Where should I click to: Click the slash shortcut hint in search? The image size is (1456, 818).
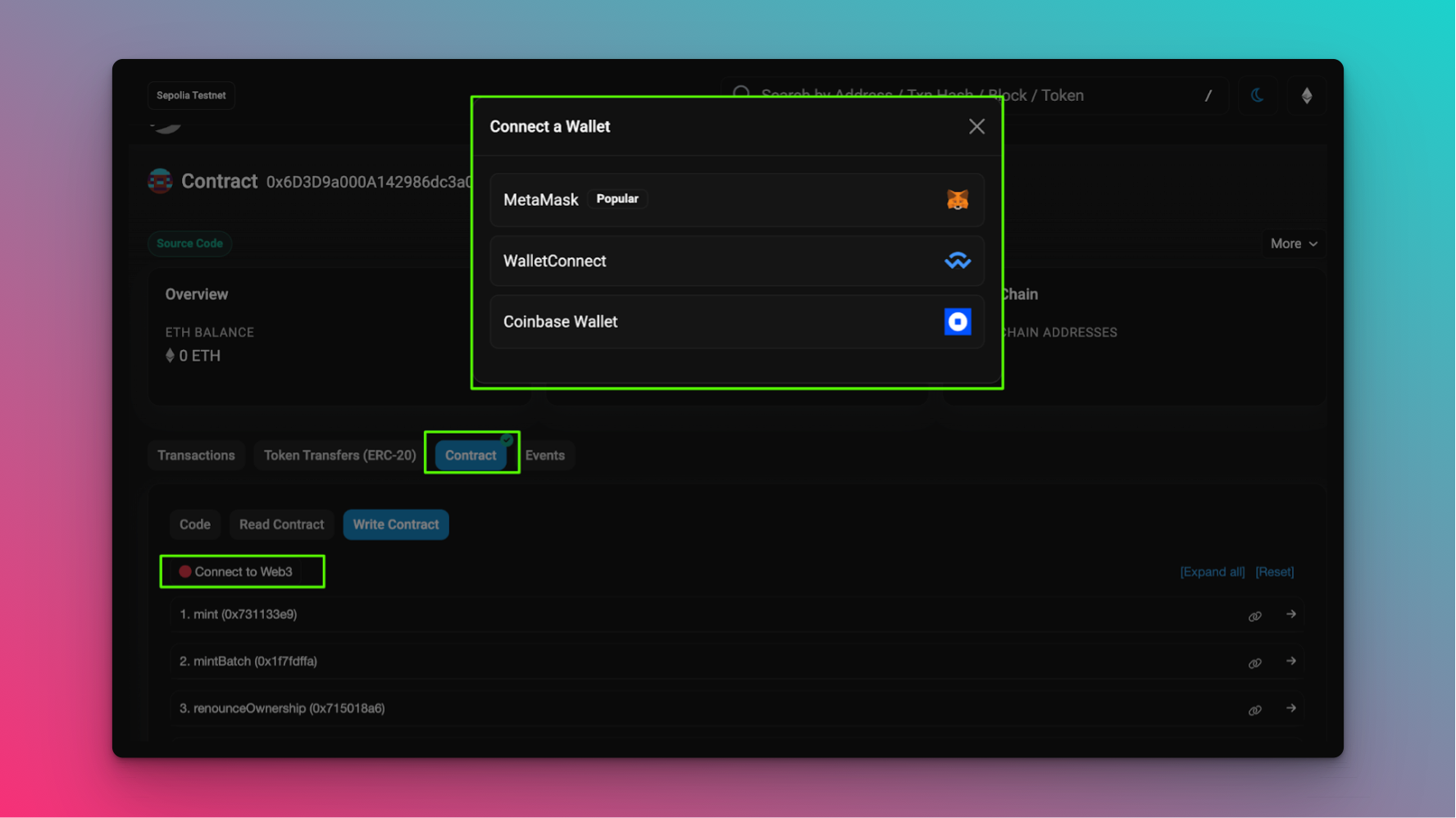[x=1208, y=96]
